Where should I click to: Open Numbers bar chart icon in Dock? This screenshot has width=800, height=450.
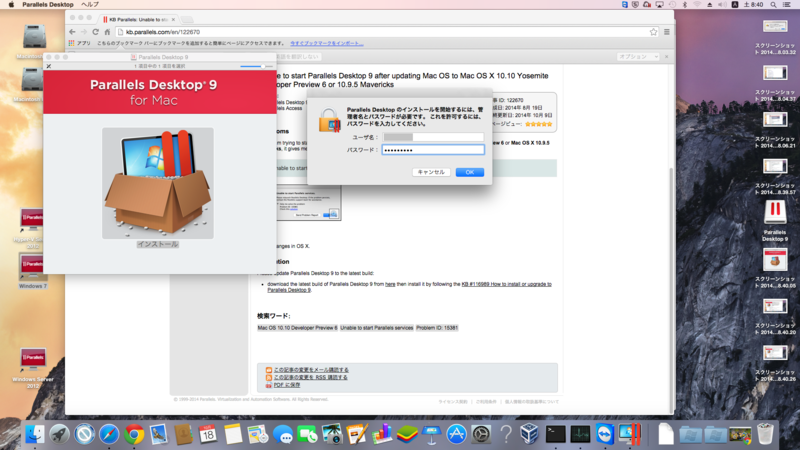click(382, 434)
